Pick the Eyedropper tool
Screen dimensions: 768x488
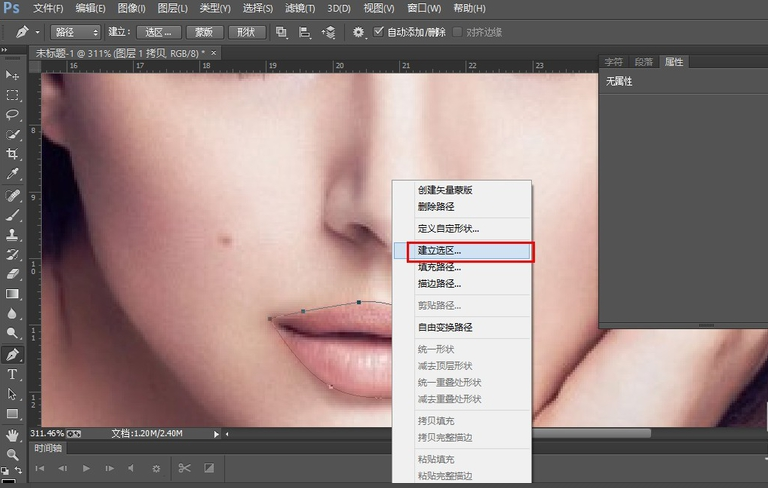pos(13,174)
